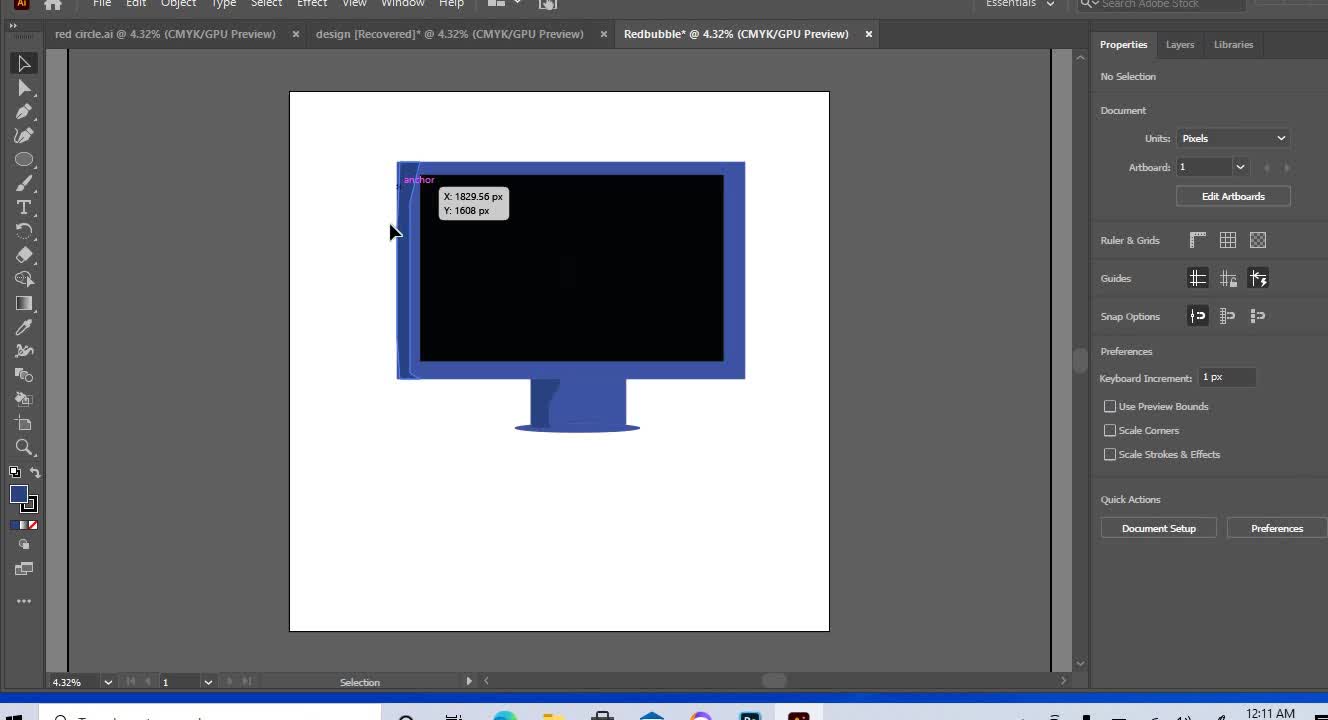Set paint to None swatch
The image size is (1328, 720).
33,525
